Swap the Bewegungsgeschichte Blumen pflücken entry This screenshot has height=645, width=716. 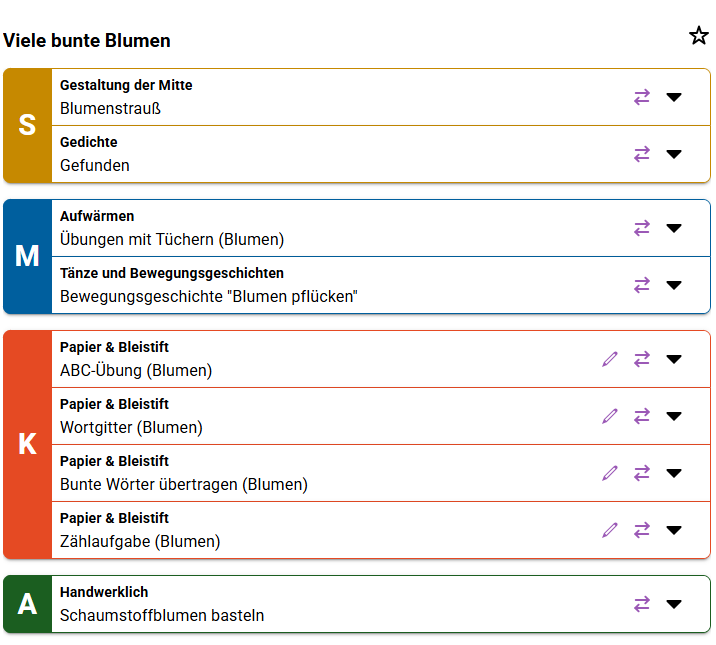pos(642,285)
